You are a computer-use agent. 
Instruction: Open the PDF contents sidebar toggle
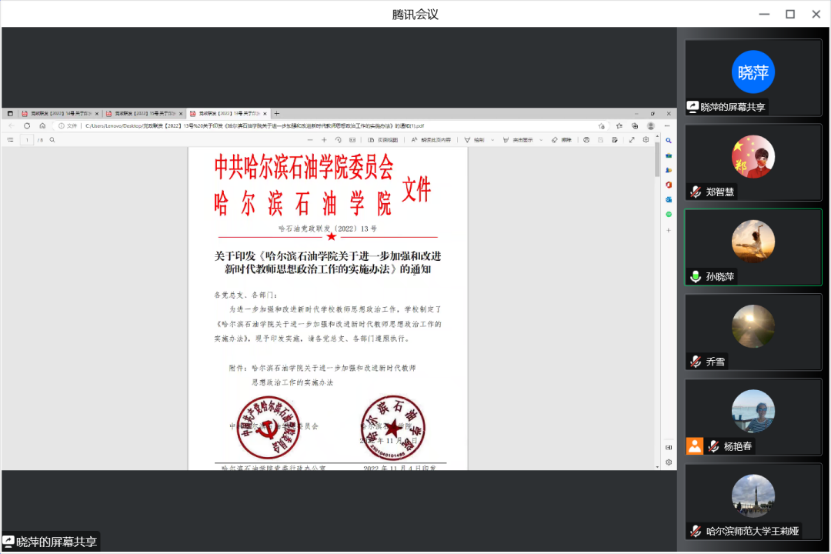(10, 140)
